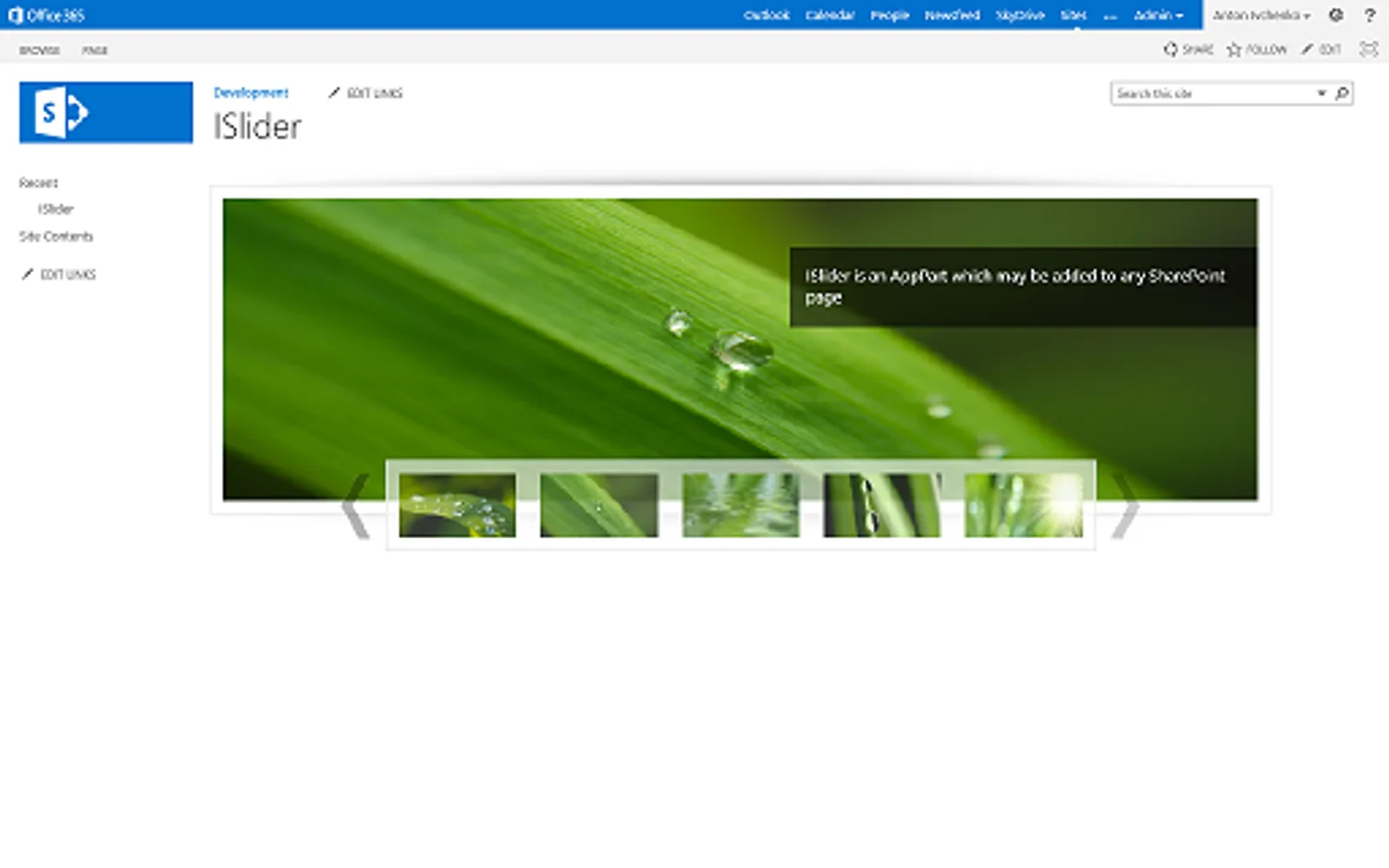Toggle focus on content icon
1389x868 pixels.
pyautogui.click(x=1369, y=49)
